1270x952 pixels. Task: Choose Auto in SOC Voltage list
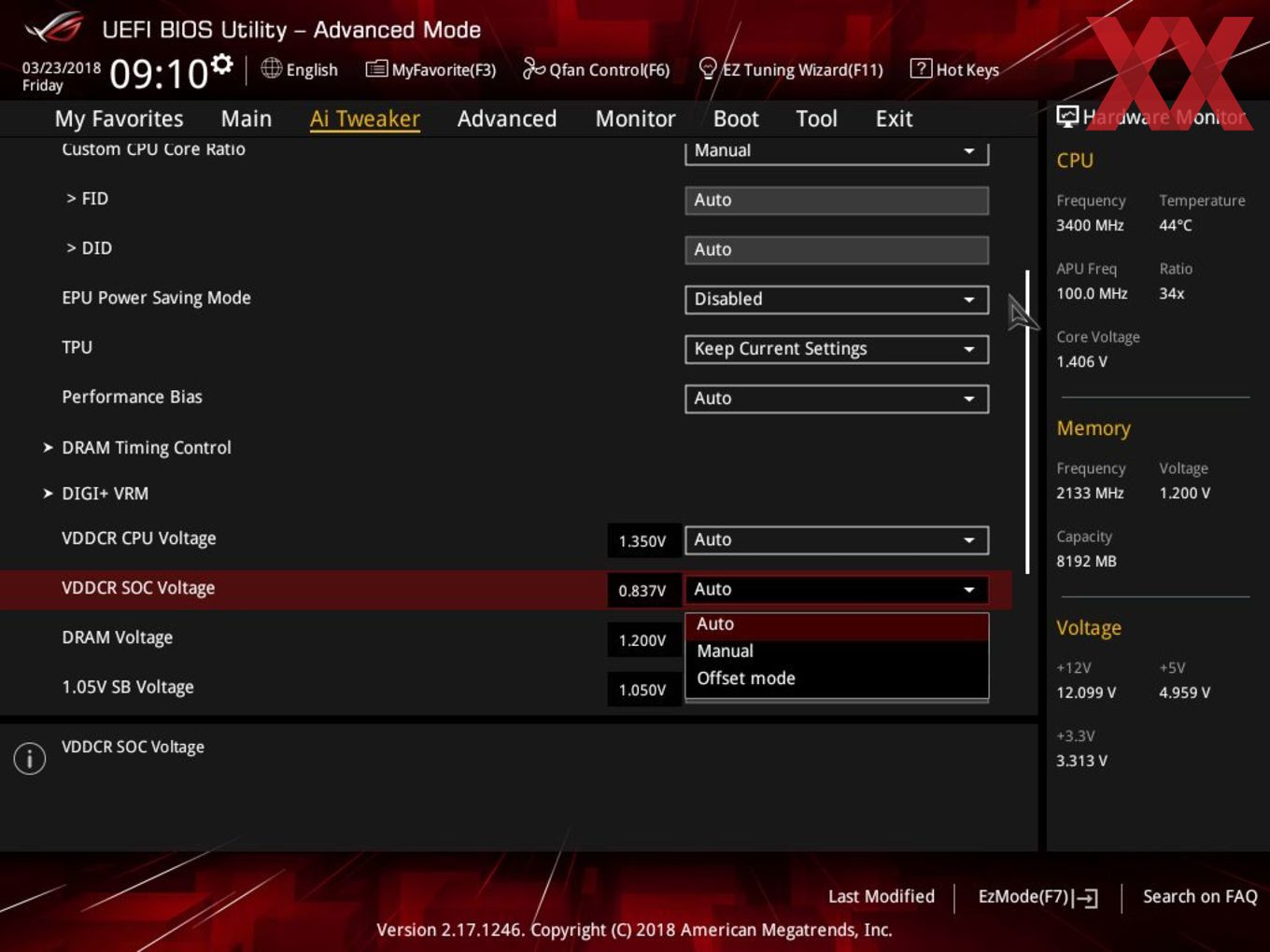pyautogui.click(x=837, y=624)
